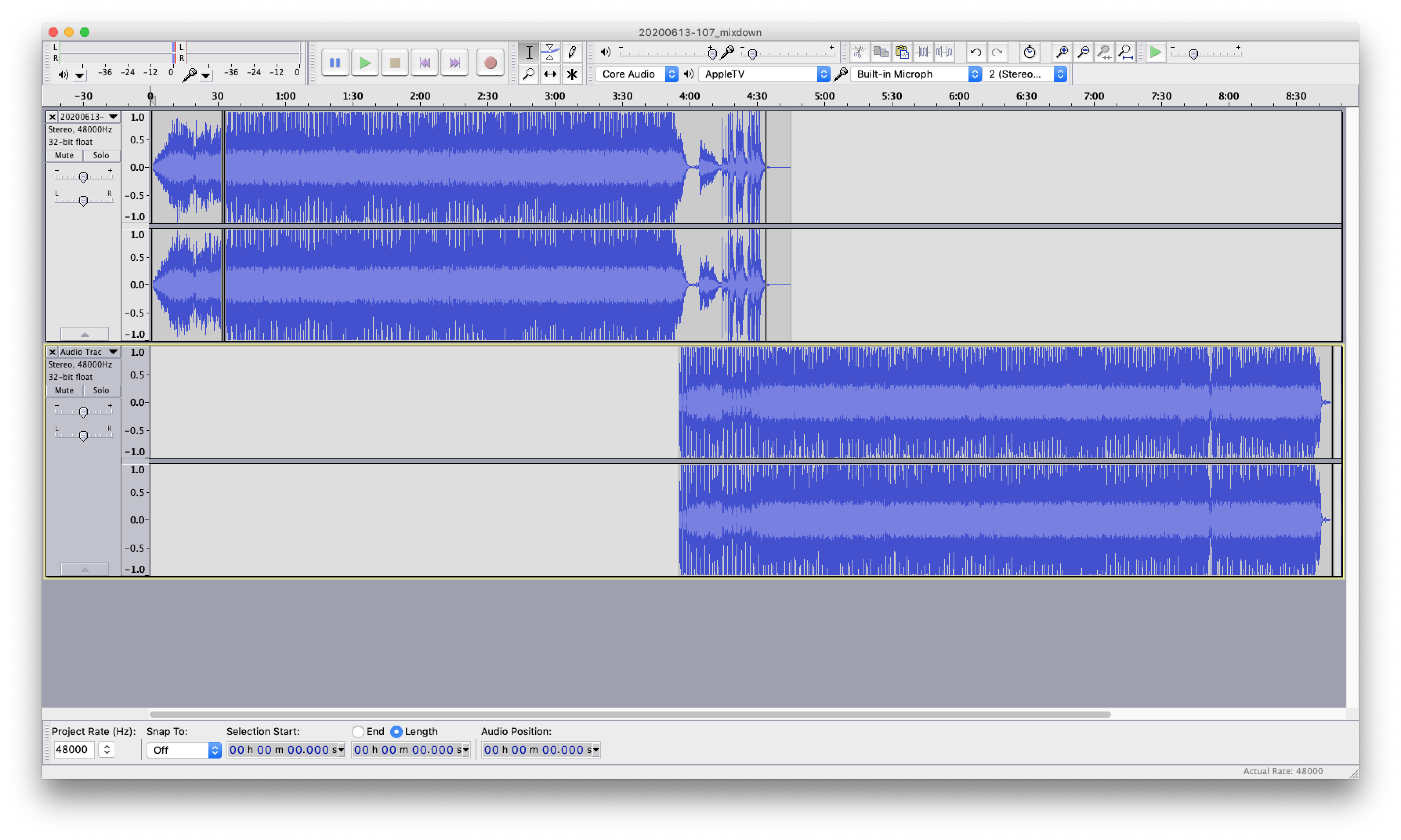The image size is (1401, 840).
Task: Click Fit project in window zoom icon
Action: coord(1126,52)
